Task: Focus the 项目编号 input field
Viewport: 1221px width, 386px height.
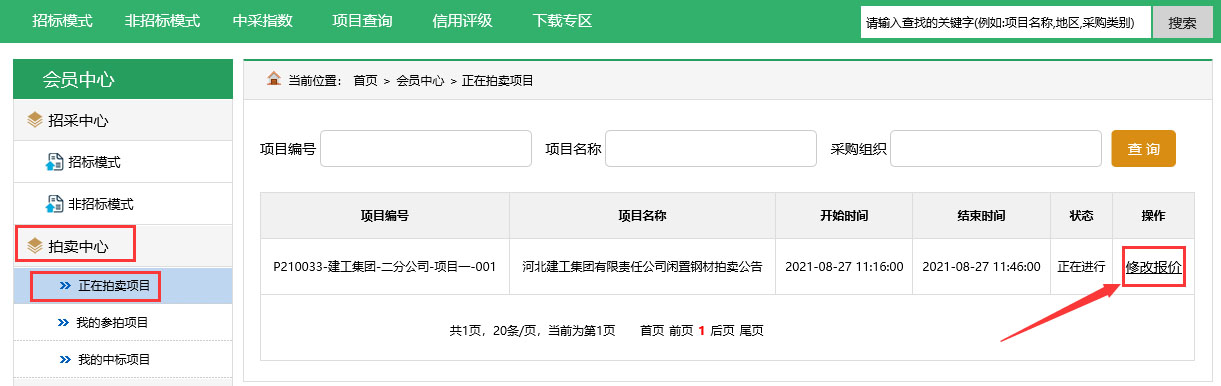Action: click(426, 148)
